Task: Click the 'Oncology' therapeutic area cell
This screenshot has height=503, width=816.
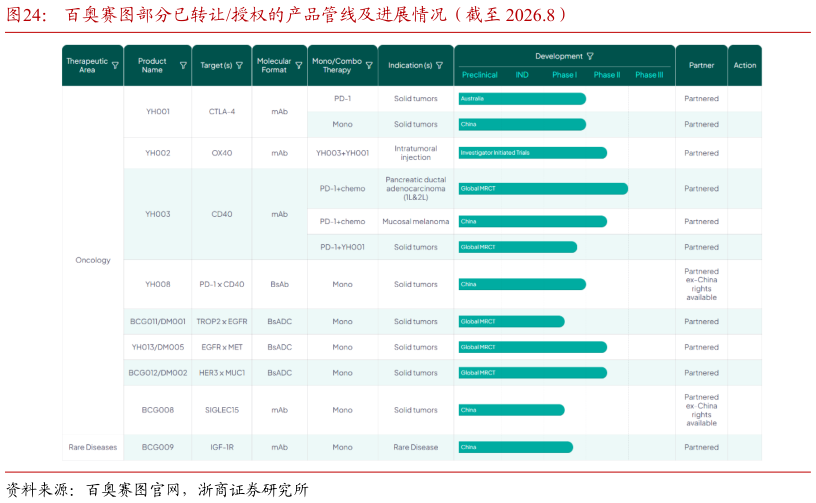Action: [x=93, y=260]
